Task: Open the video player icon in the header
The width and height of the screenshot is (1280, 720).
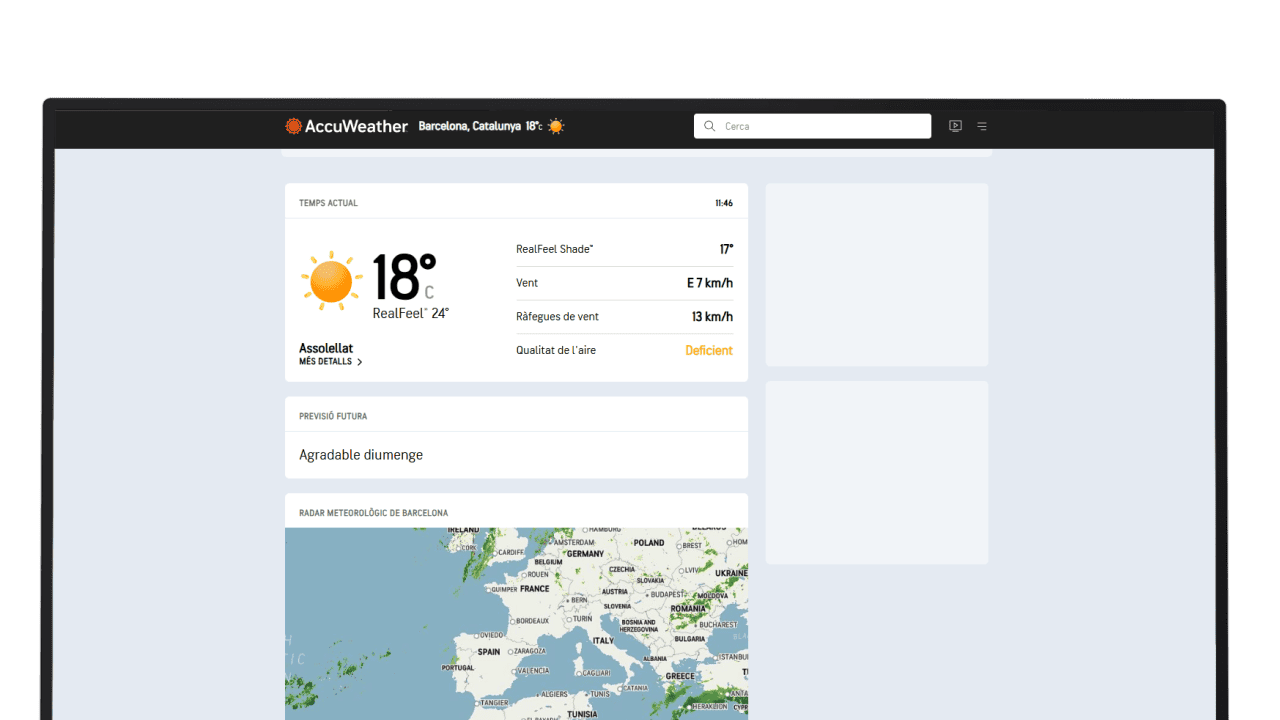Action: [x=955, y=126]
